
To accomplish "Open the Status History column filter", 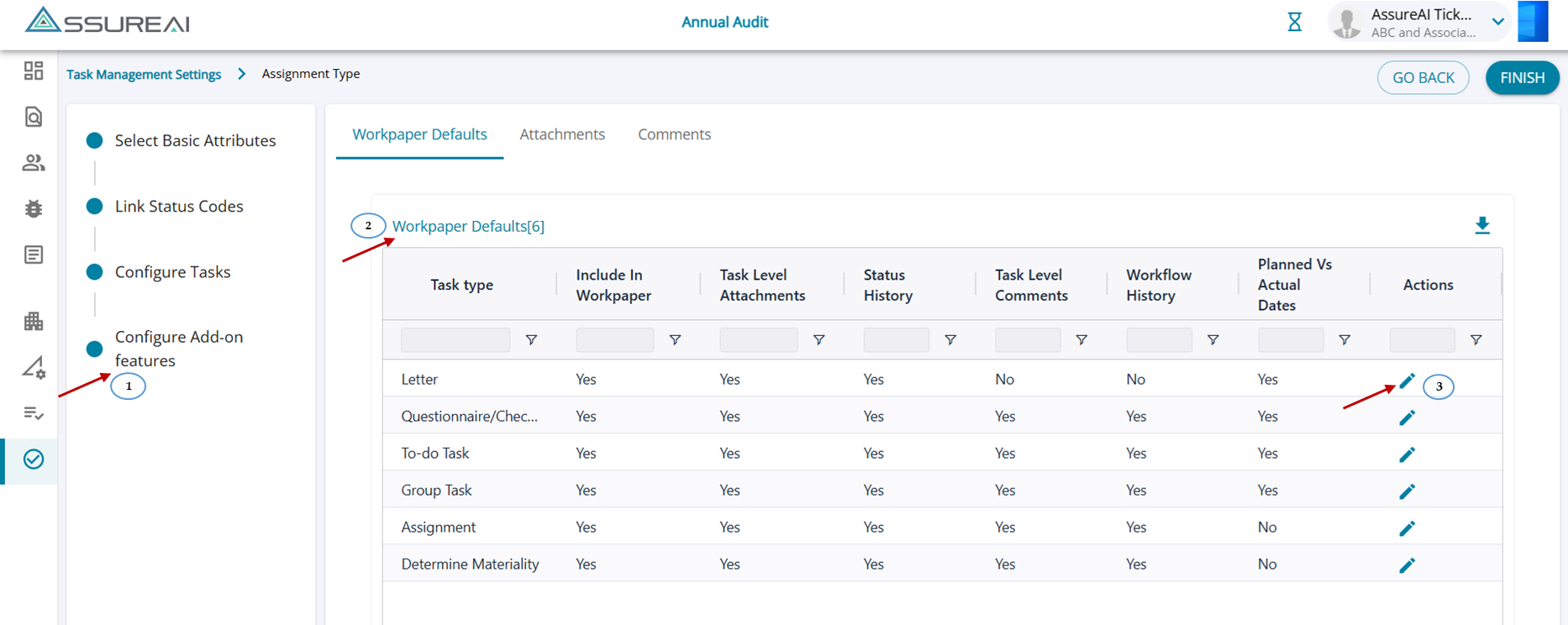I will coord(950,340).
